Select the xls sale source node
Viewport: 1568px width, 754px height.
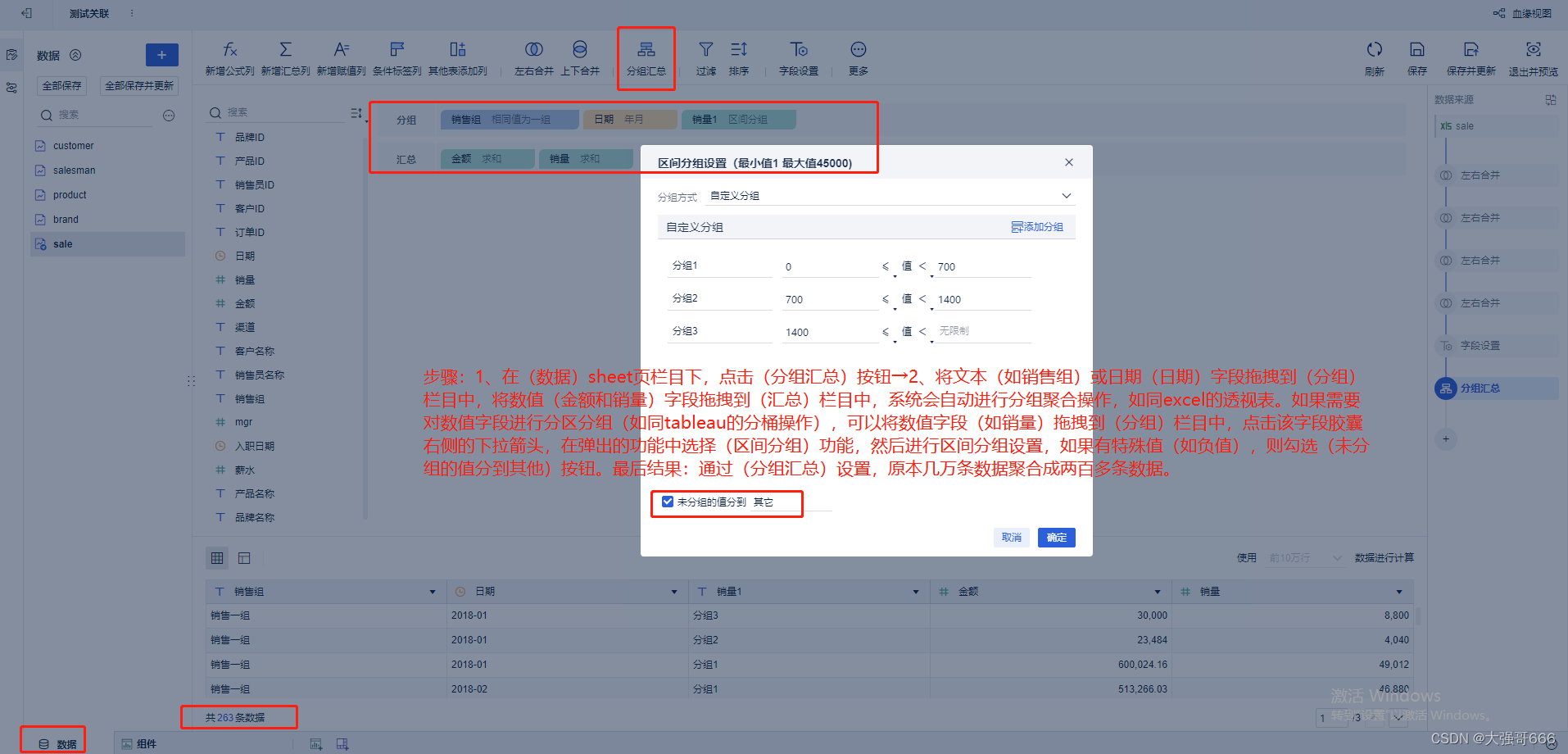(1496, 126)
